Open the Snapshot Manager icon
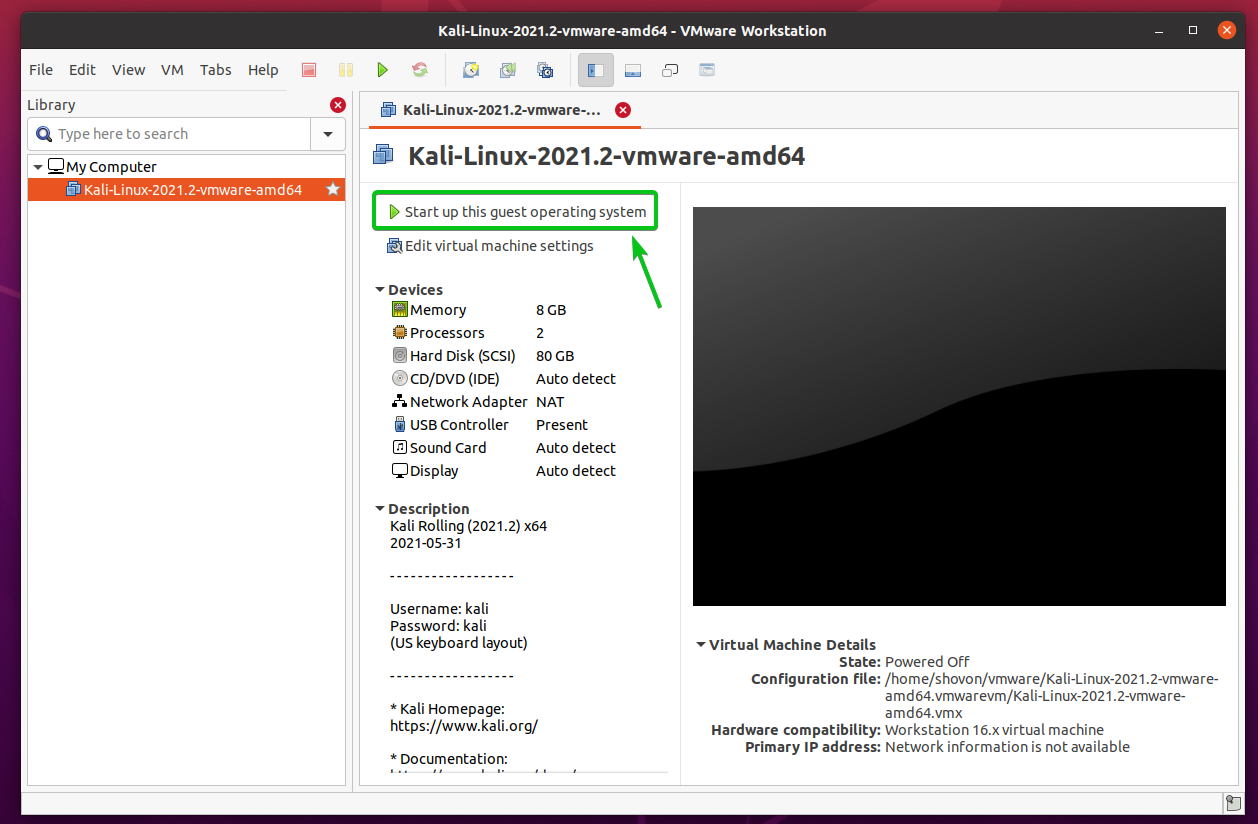The width and height of the screenshot is (1258, 824). click(544, 70)
